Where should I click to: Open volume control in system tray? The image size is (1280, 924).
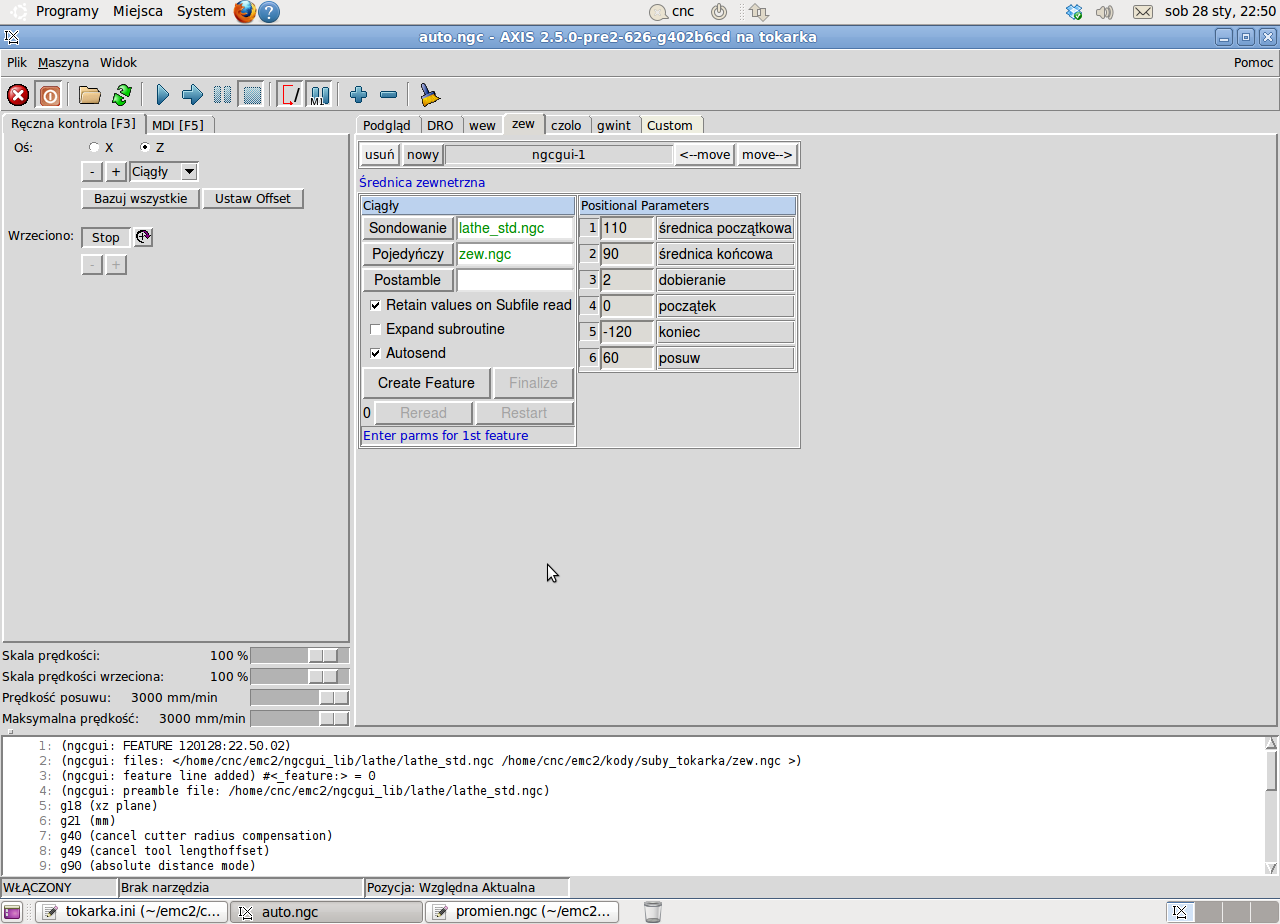point(1105,12)
